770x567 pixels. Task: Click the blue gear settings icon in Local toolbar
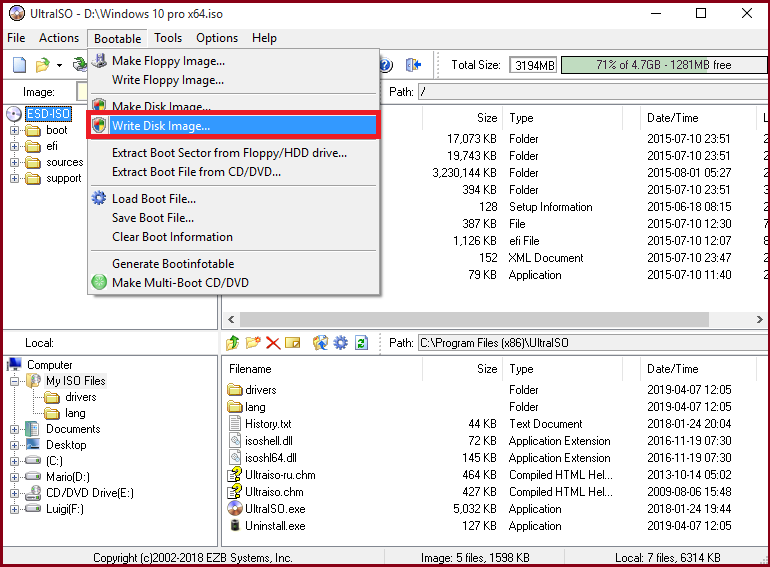coord(340,343)
